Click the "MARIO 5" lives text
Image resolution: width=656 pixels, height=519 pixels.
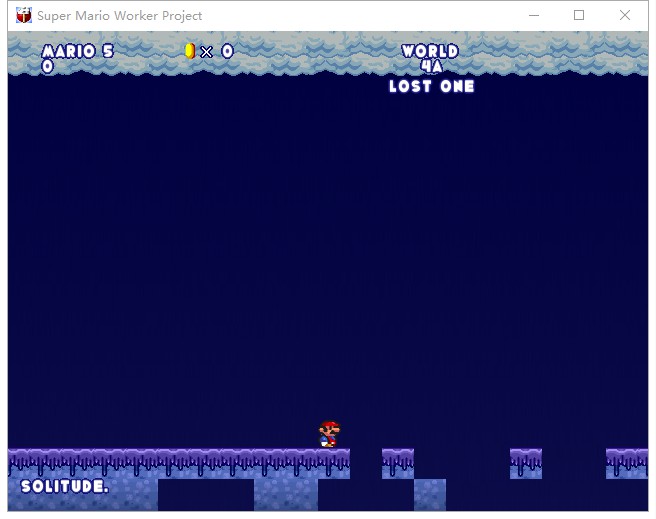[x=78, y=51]
